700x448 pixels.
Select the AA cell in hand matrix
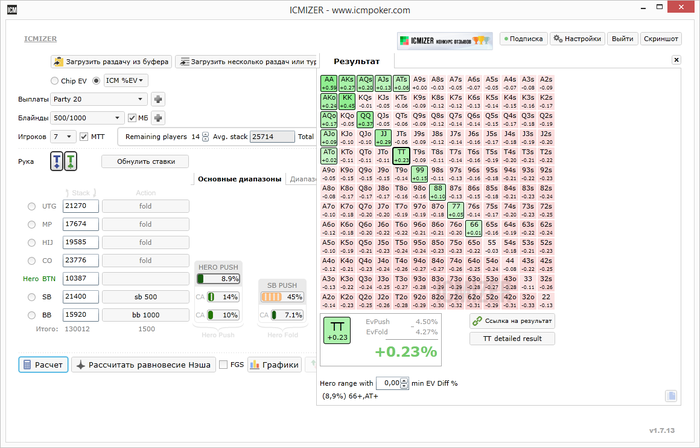tap(329, 83)
